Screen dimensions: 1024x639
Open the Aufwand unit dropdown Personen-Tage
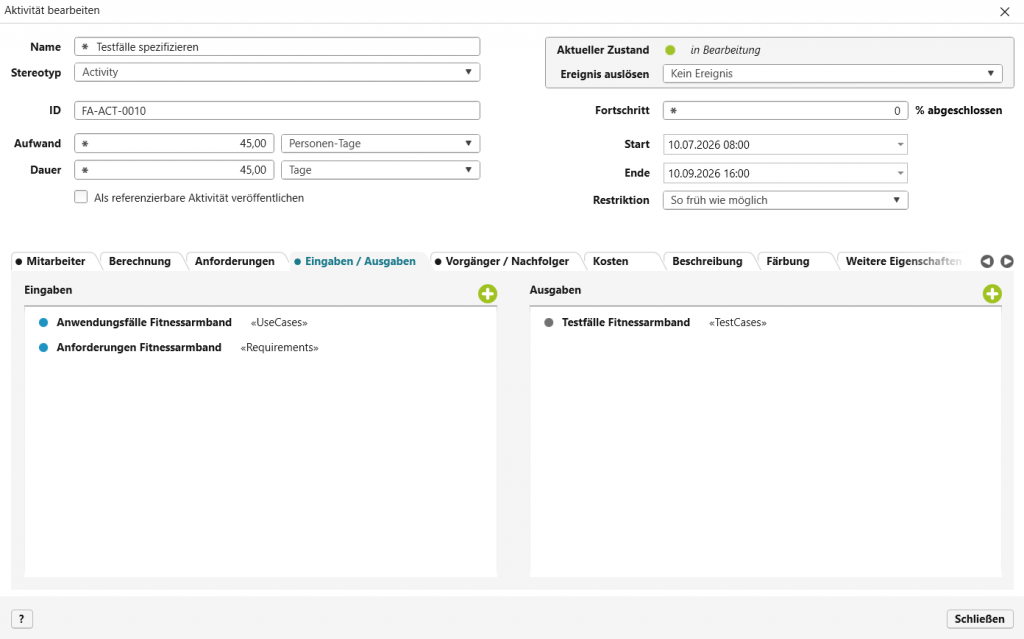click(x=380, y=143)
